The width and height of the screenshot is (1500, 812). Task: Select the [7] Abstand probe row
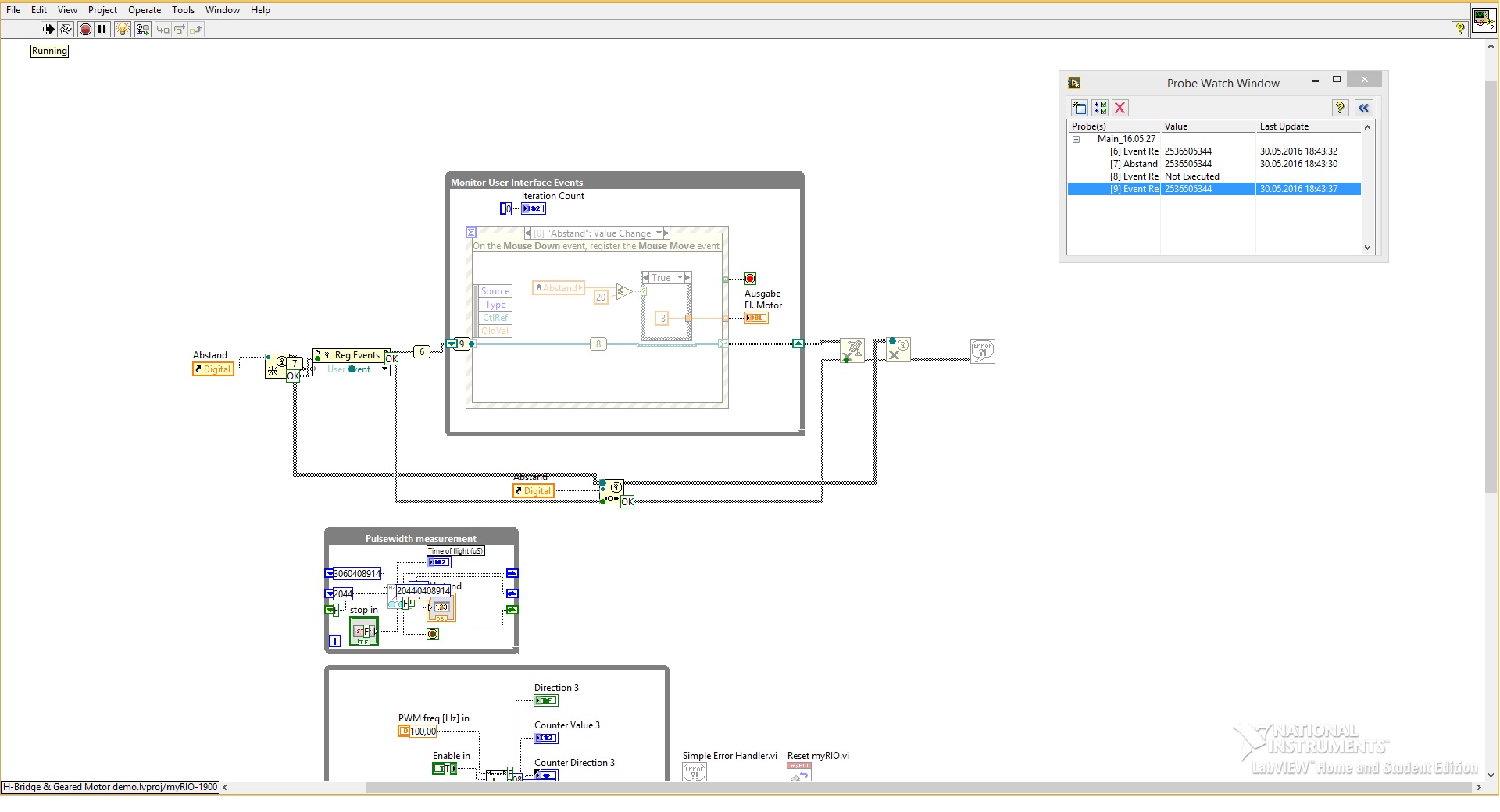1134,164
